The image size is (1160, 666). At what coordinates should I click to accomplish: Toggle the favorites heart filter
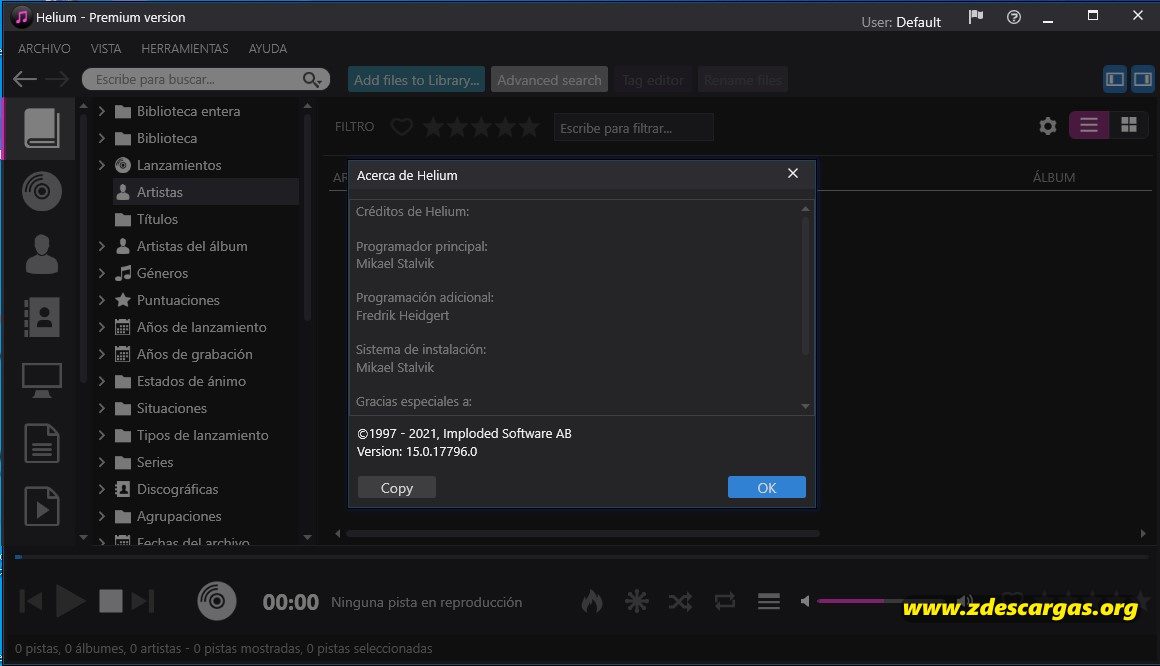point(402,127)
